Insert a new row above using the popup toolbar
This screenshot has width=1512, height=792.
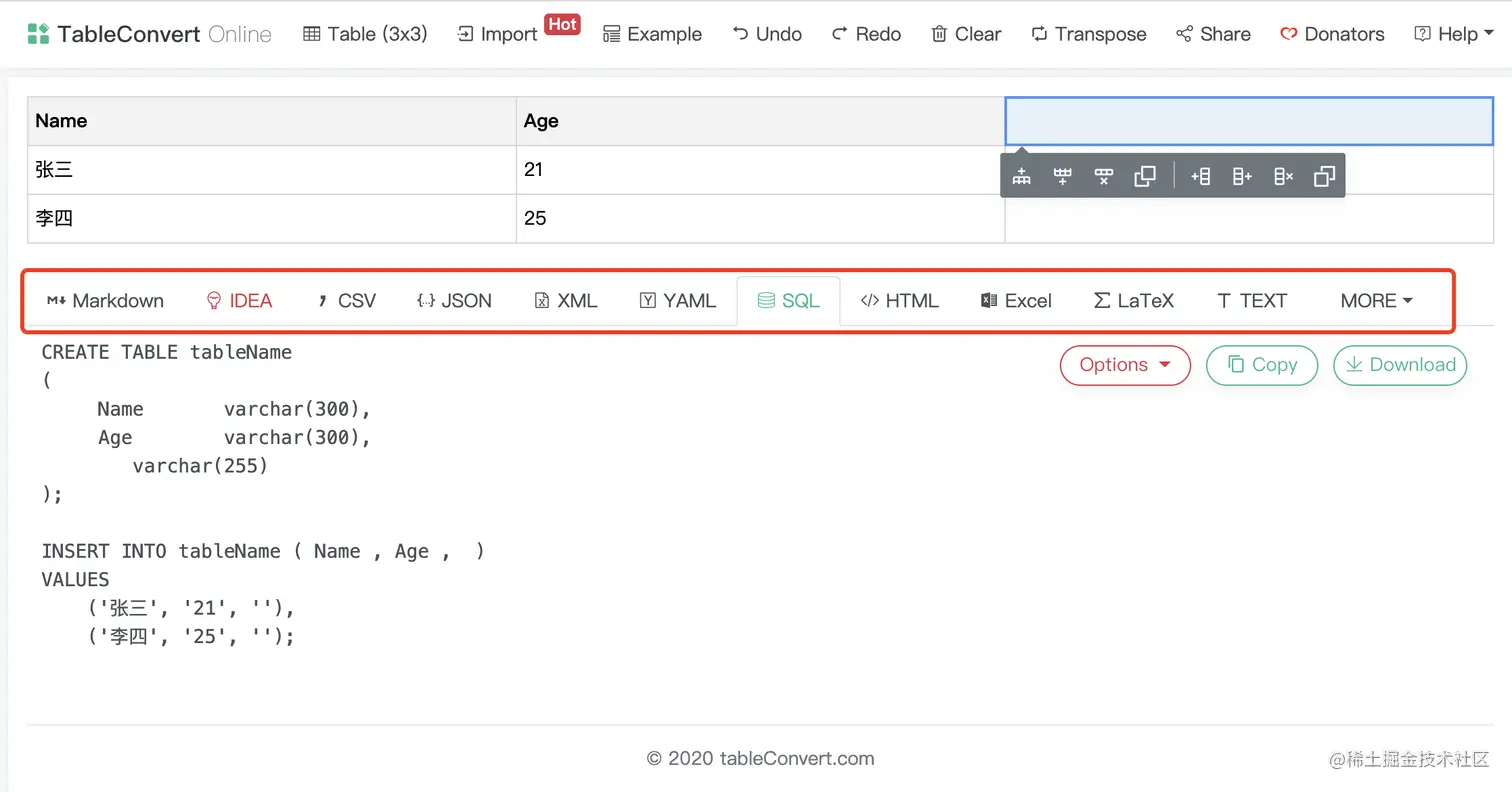(1022, 175)
